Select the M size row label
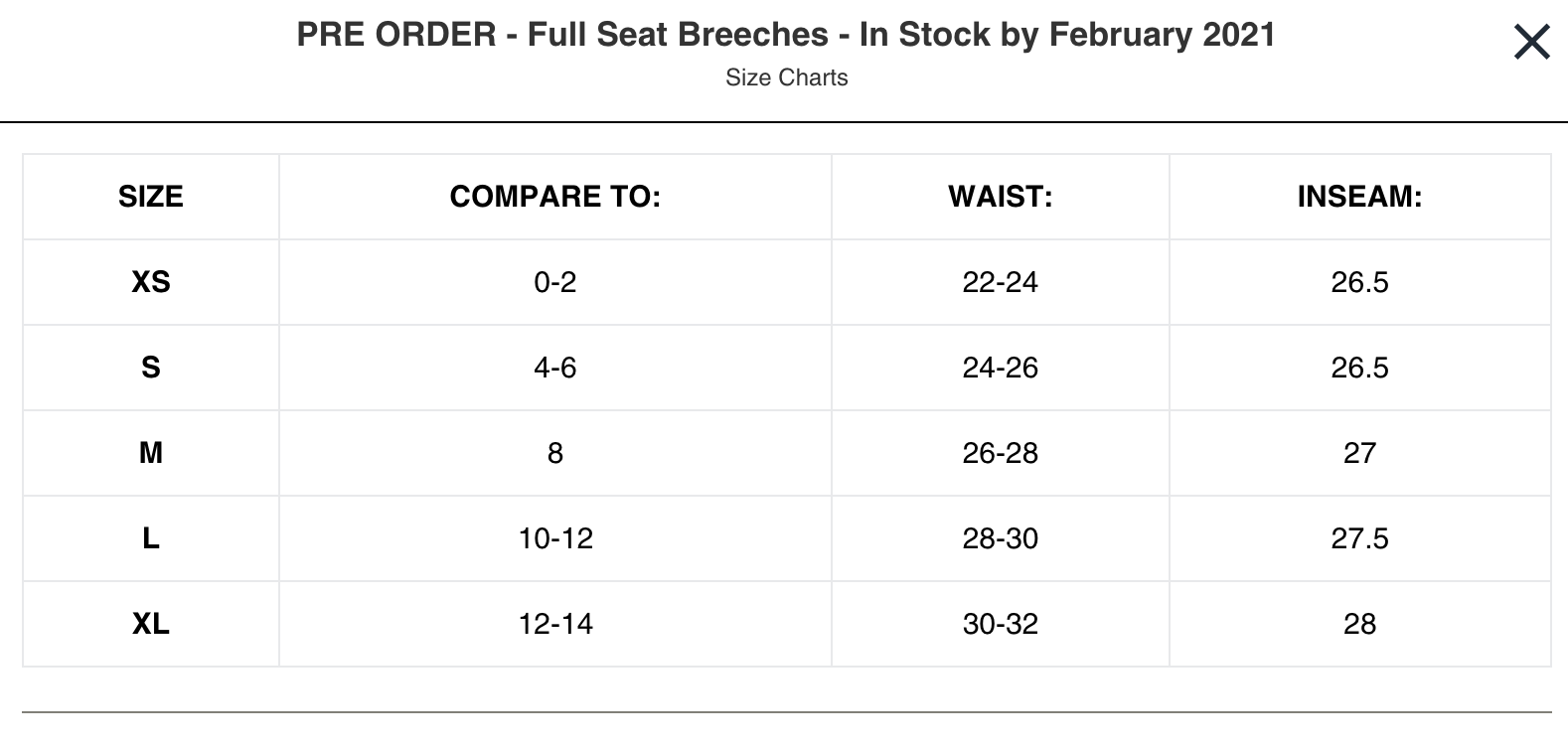This screenshot has width=1568, height=749. point(151,453)
